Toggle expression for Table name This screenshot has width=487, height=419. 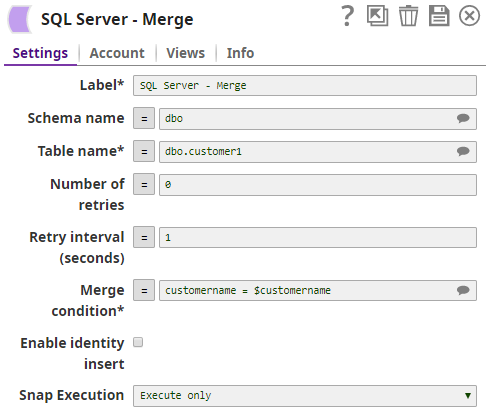144,151
